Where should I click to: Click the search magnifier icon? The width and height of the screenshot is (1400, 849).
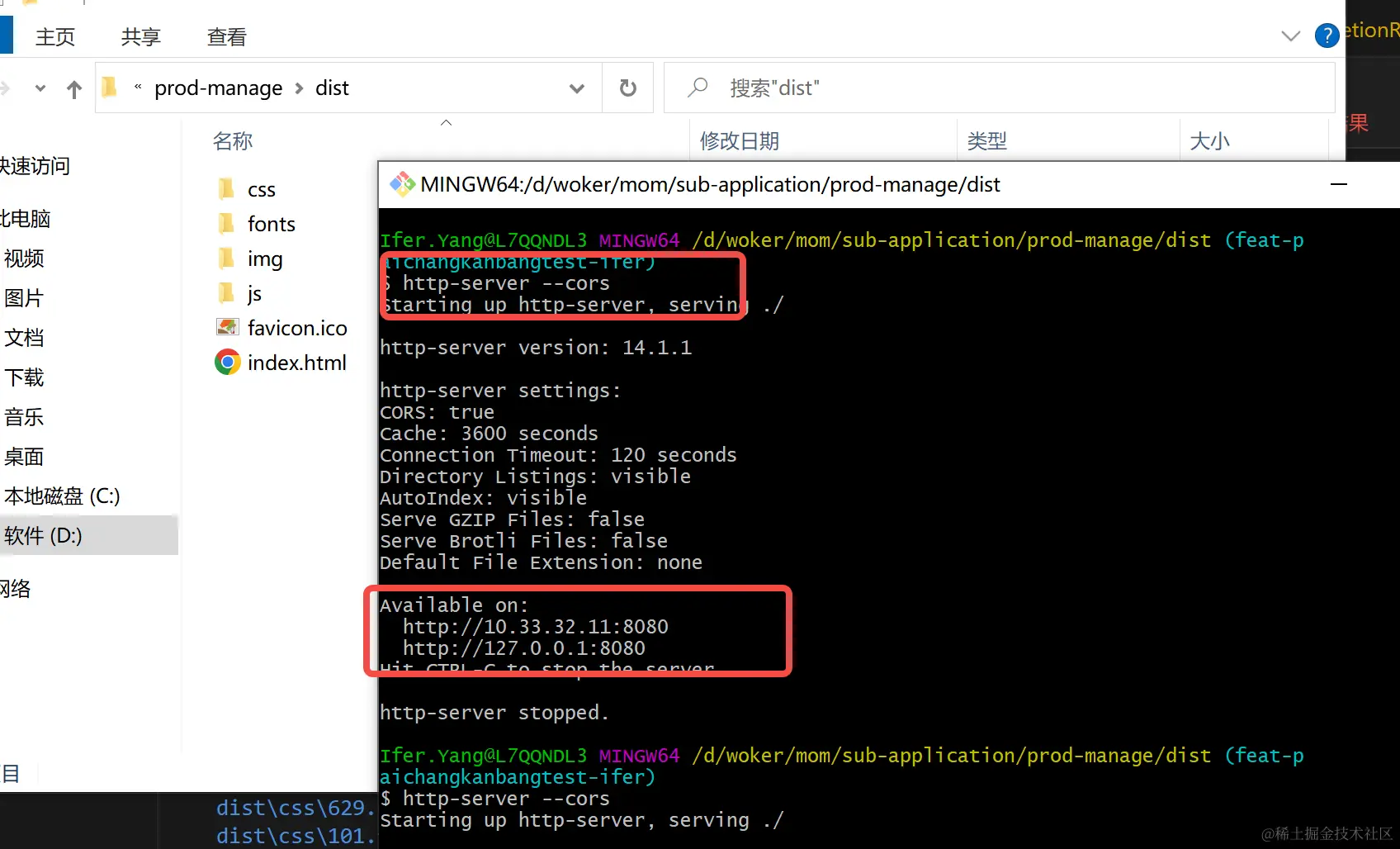click(698, 88)
